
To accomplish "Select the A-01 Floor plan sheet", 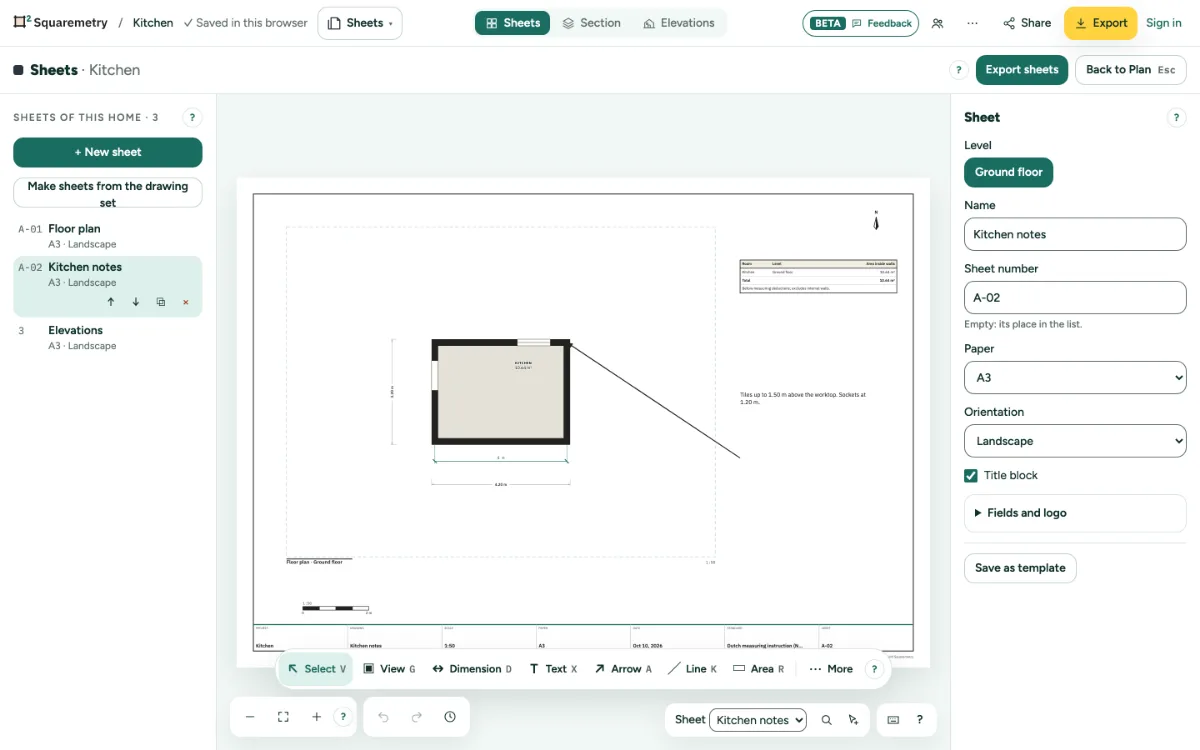I will 108,236.
